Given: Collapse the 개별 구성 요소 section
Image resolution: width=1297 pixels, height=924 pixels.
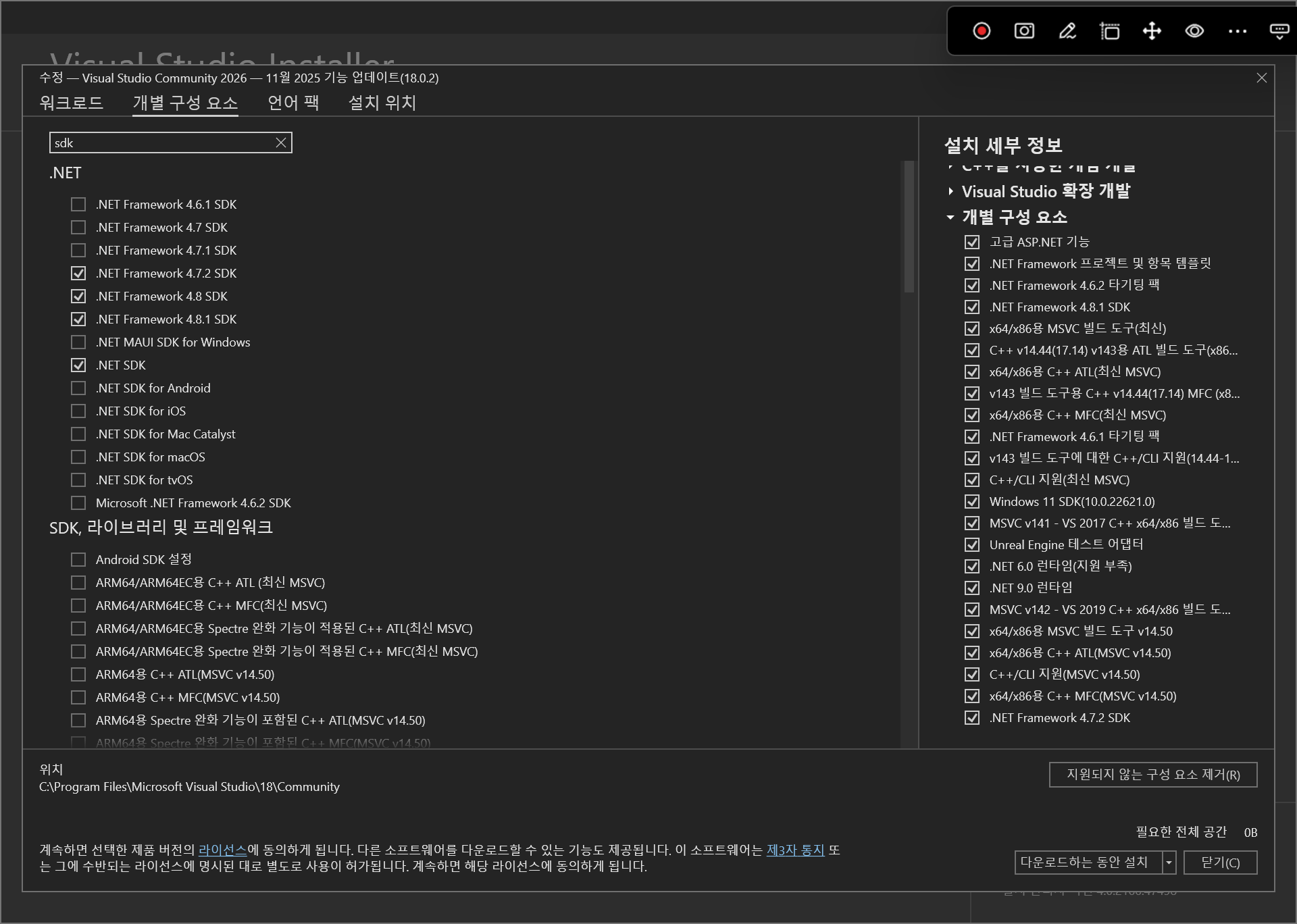Looking at the screenshot, I should (950, 217).
